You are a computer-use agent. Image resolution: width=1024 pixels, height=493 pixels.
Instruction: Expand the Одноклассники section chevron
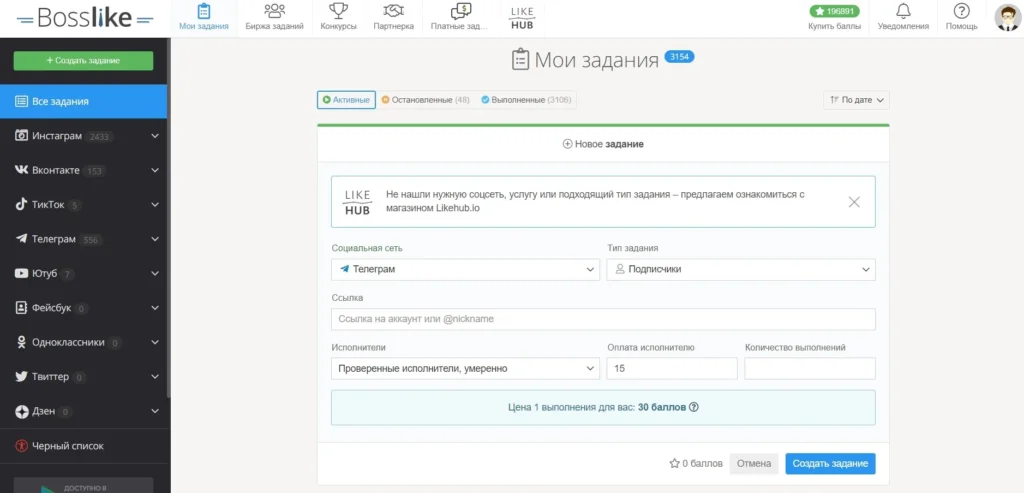pyautogui.click(x=155, y=342)
